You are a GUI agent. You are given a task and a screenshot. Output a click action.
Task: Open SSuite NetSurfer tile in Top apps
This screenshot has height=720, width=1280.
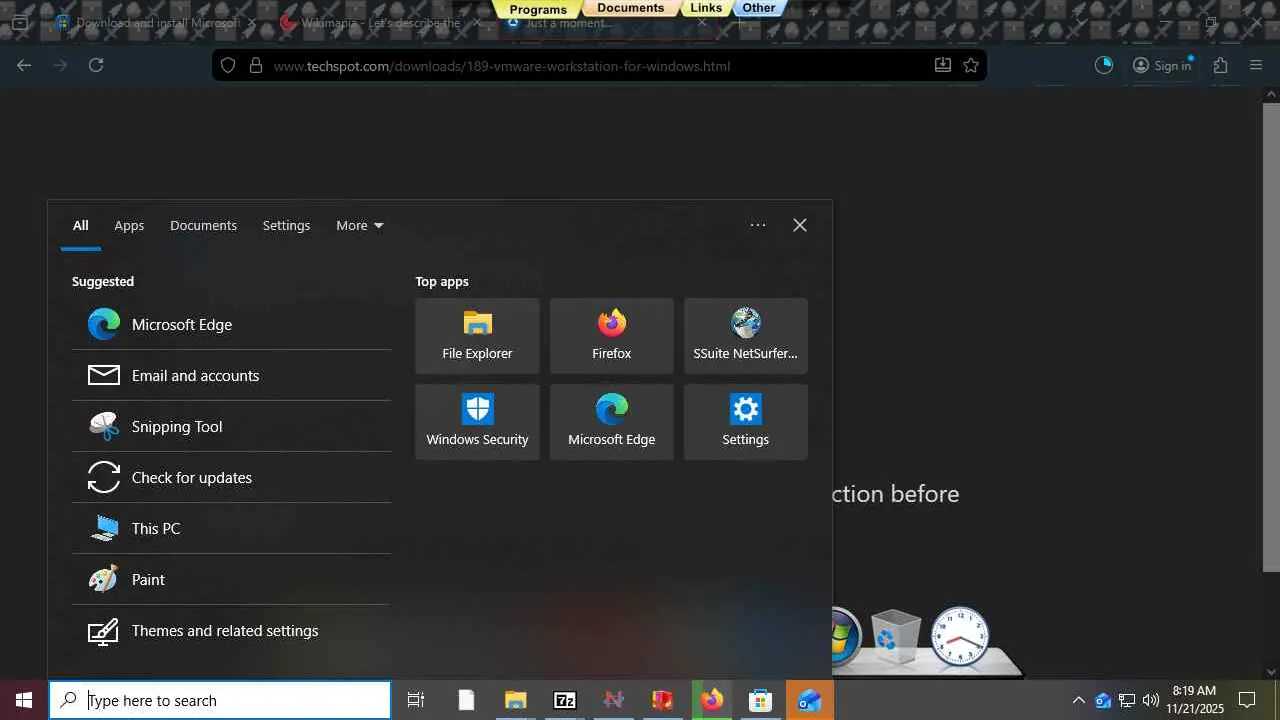746,336
